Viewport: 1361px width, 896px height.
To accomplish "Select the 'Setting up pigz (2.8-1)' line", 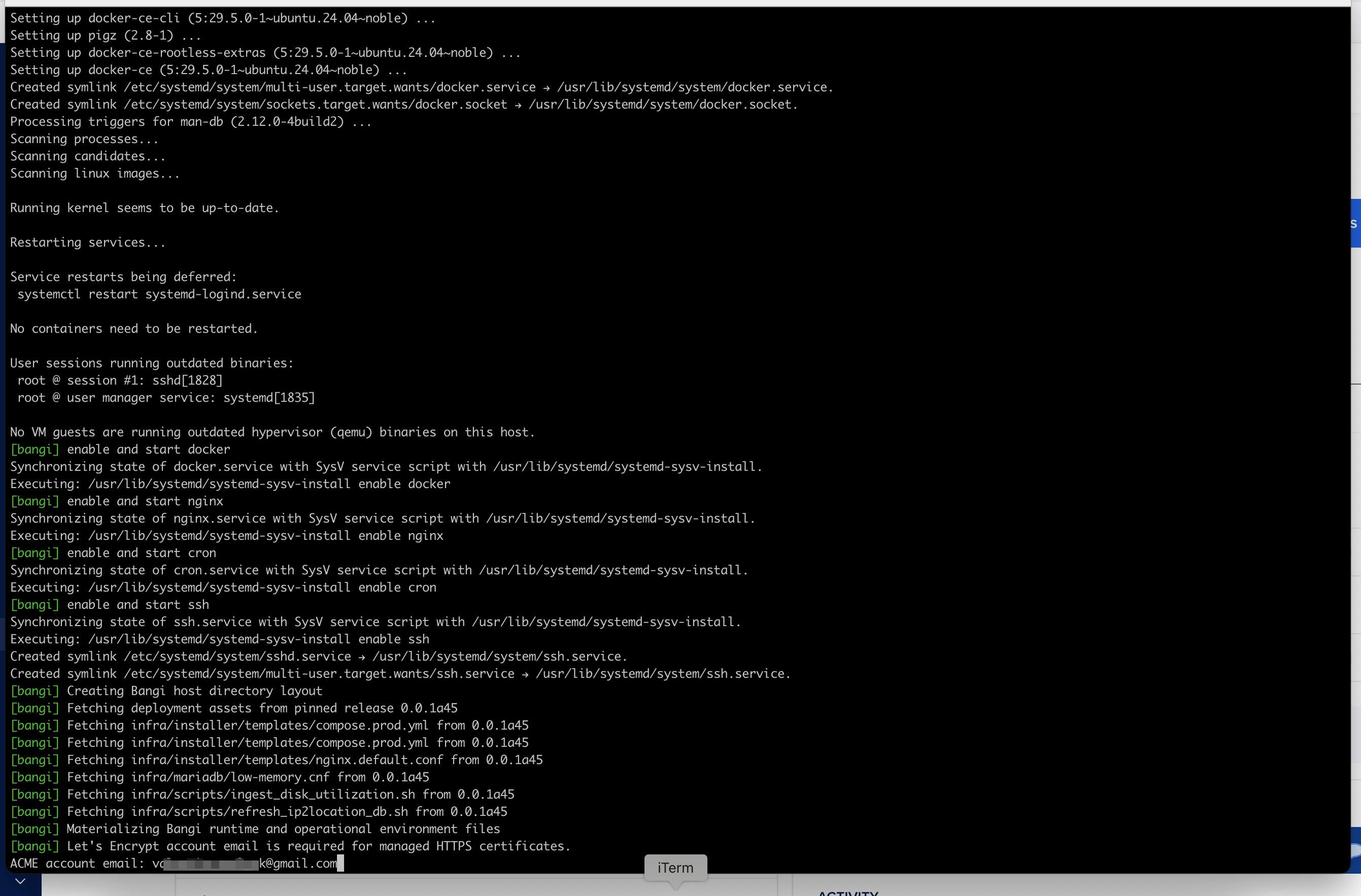I will tap(105, 36).
